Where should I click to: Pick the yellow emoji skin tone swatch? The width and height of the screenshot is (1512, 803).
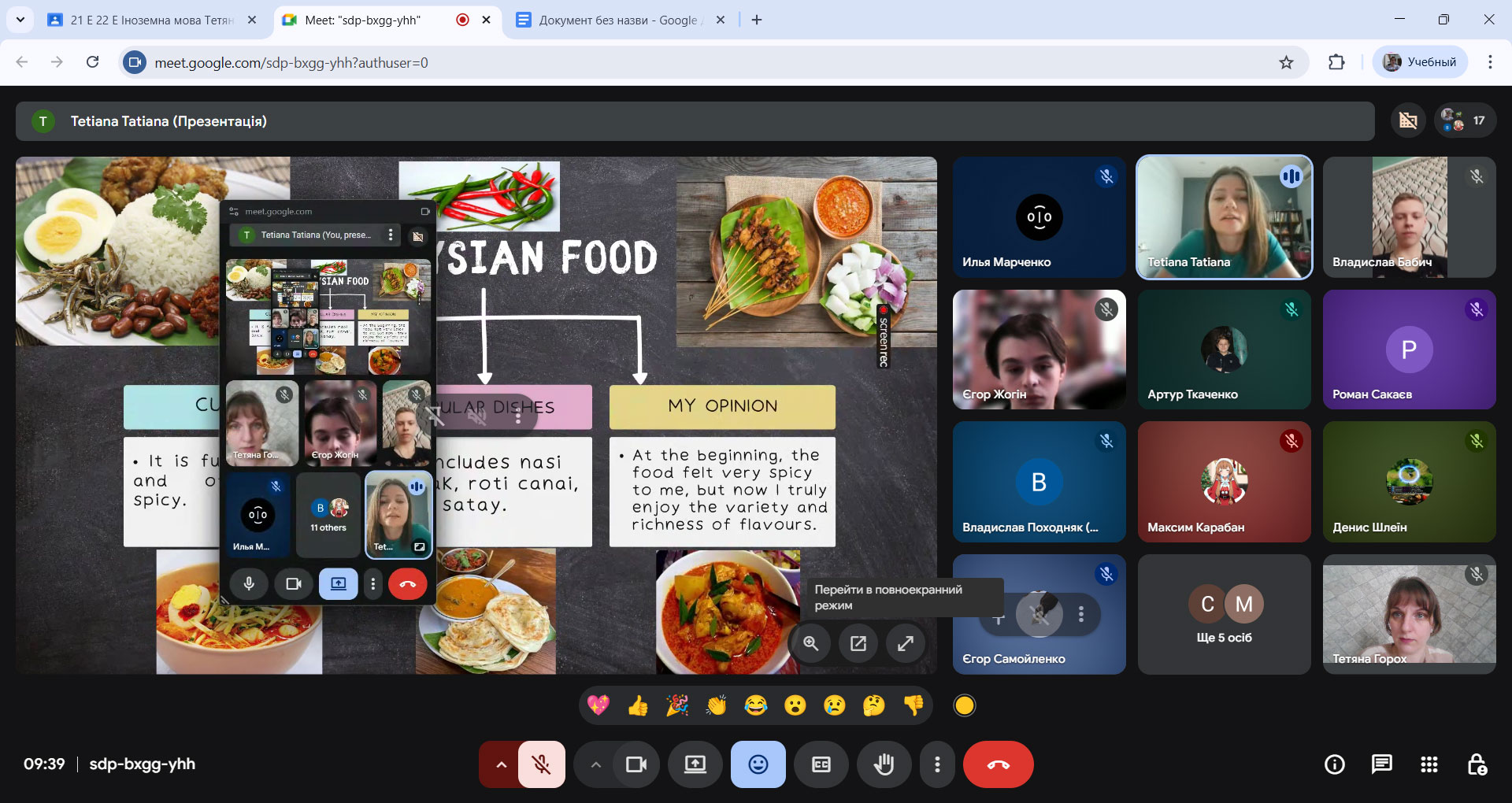tap(964, 705)
